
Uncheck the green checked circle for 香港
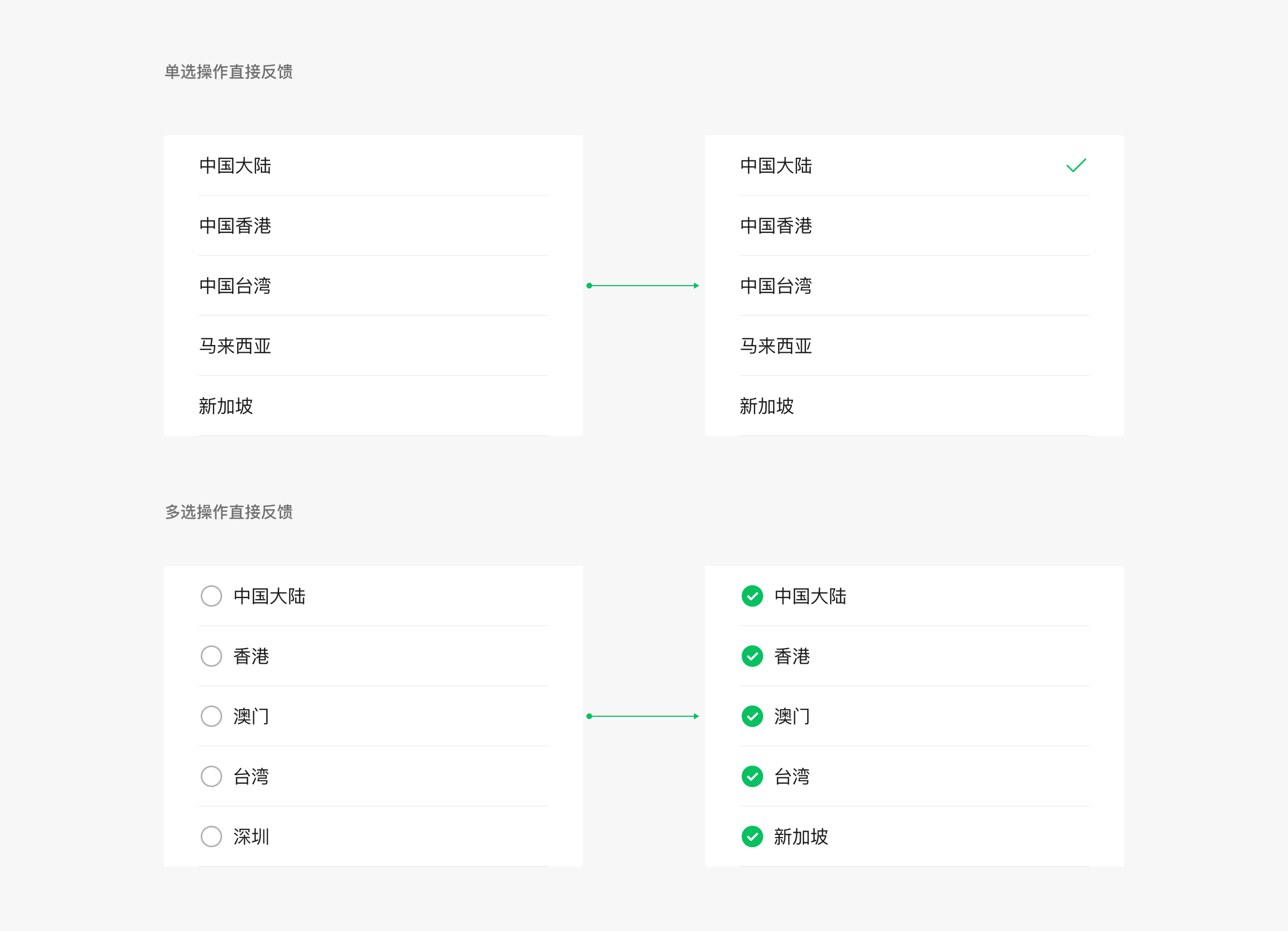click(x=752, y=656)
